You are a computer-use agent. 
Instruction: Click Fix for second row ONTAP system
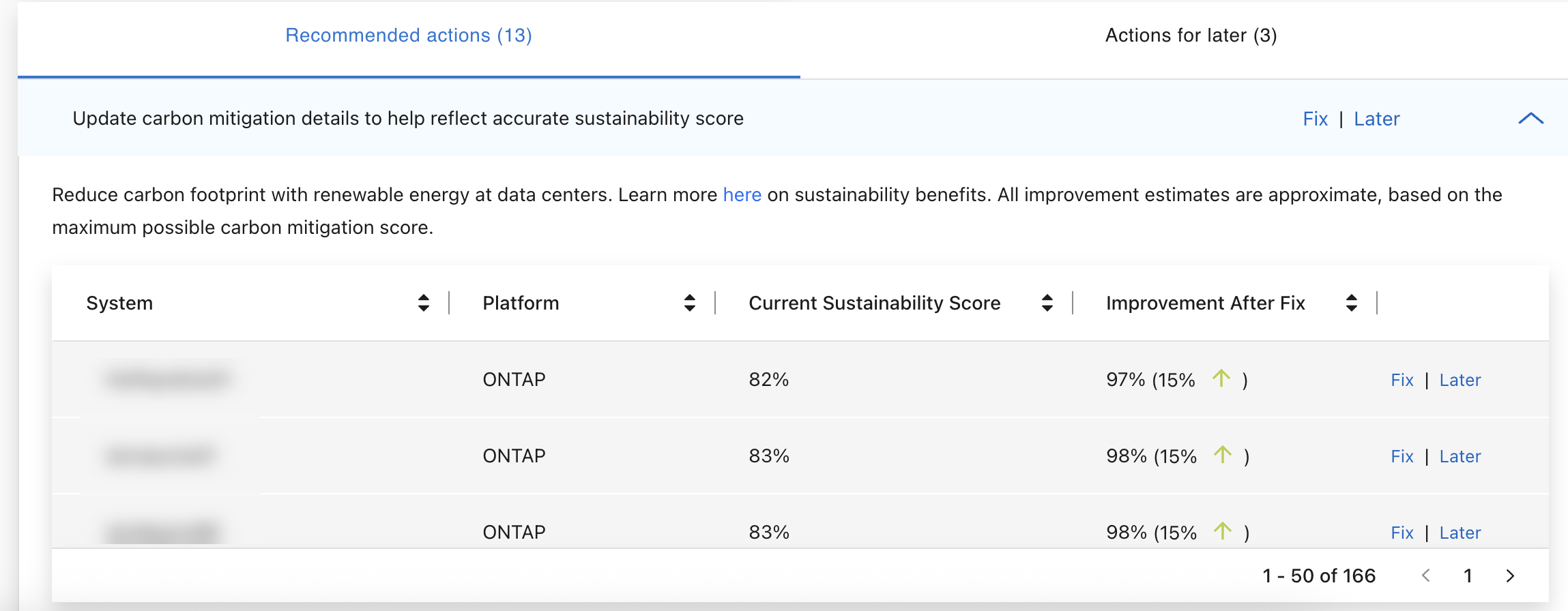(1402, 457)
